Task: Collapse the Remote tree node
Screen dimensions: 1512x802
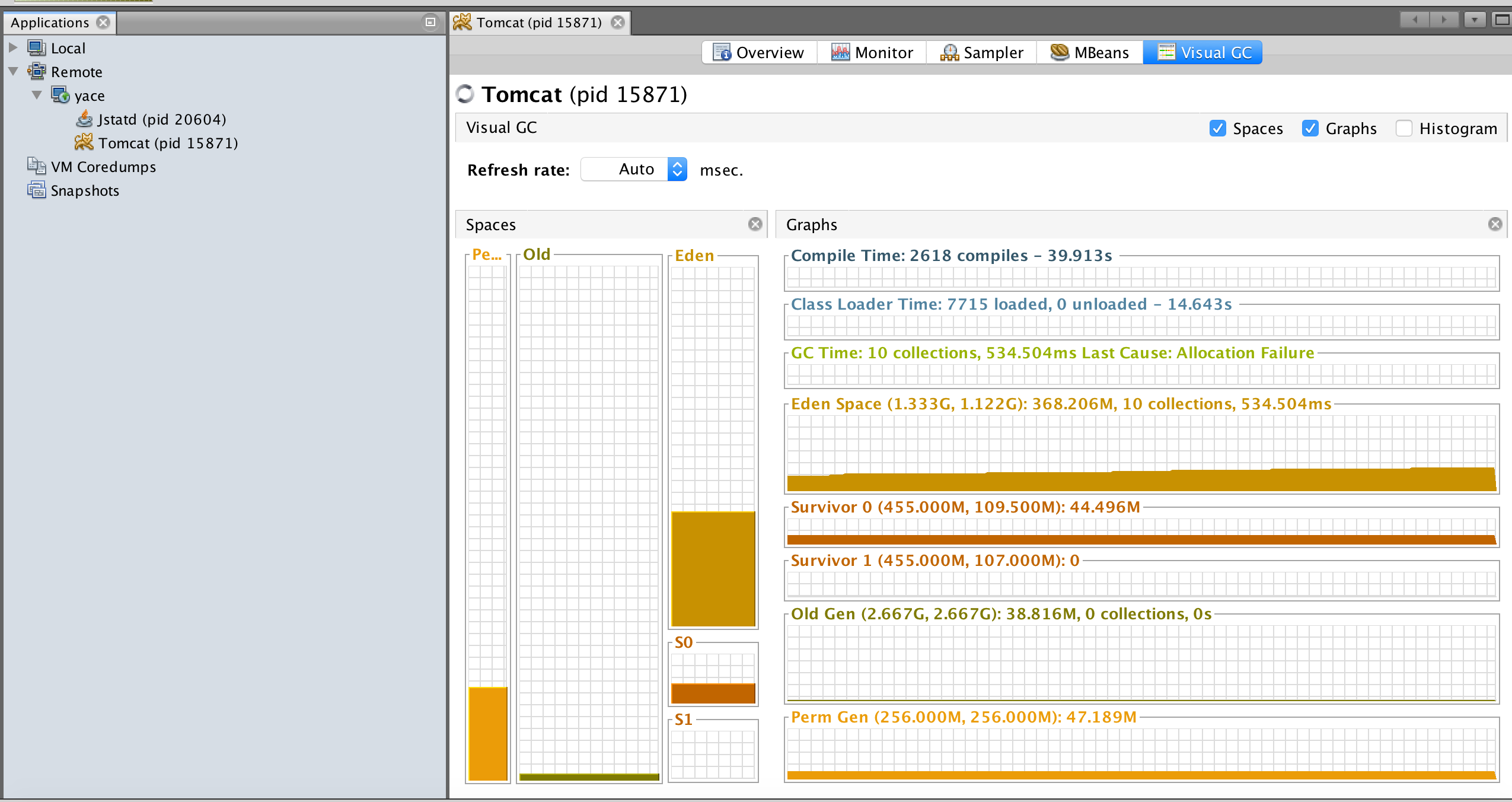Action: 13,71
